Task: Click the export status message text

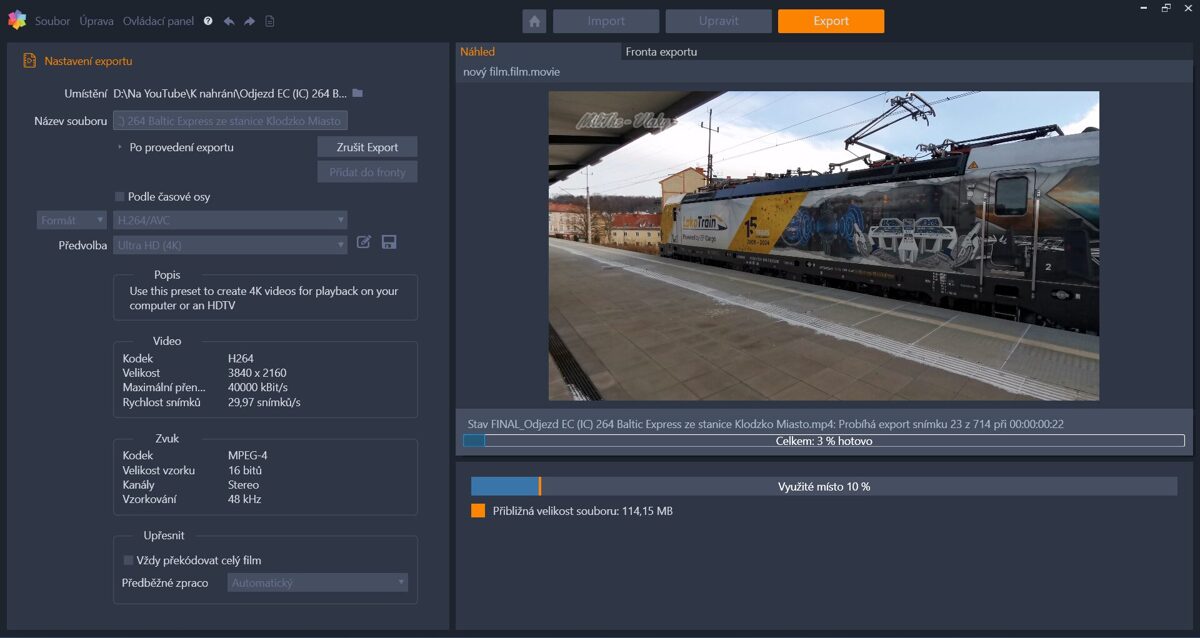Action: pyautogui.click(x=765, y=424)
